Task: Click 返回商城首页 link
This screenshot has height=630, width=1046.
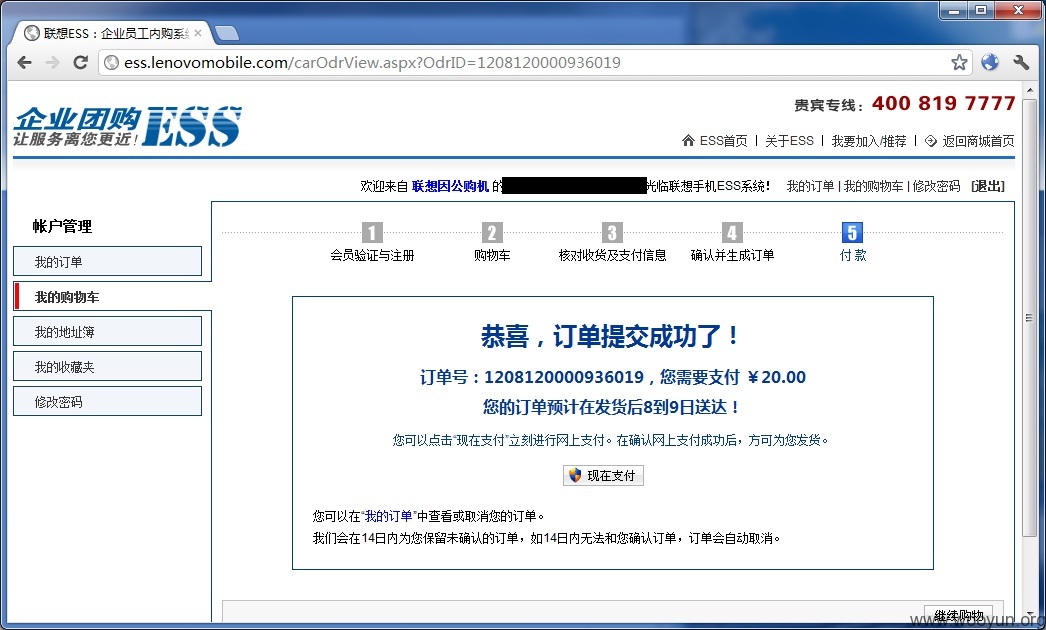Action: [978, 141]
